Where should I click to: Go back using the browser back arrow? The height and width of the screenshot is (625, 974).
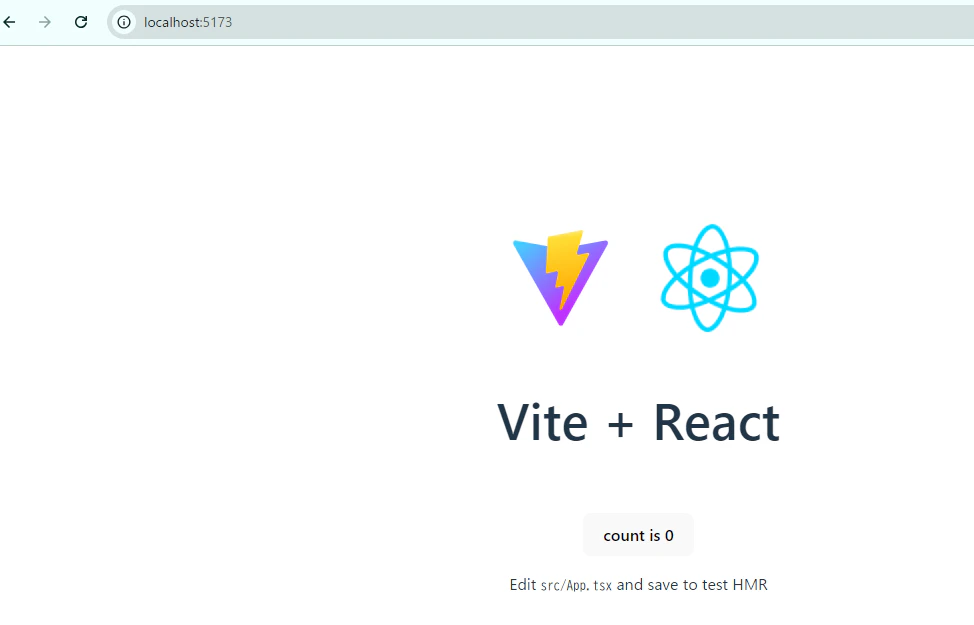click(x=9, y=22)
